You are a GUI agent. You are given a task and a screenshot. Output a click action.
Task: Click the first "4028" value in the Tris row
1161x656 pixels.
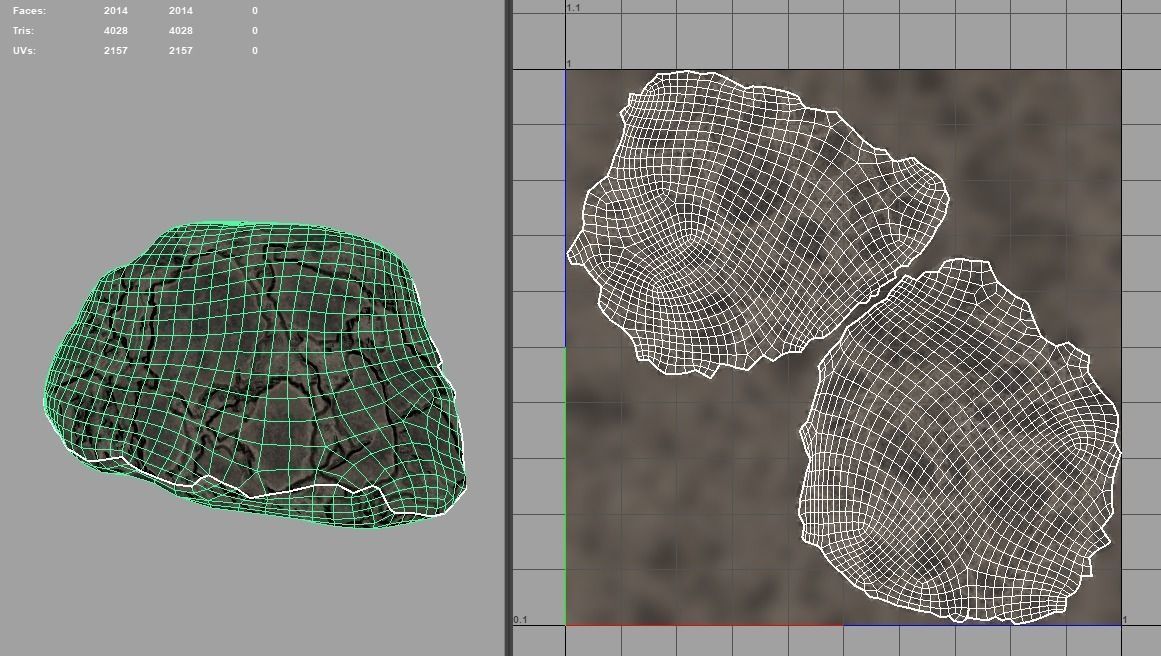tap(116, 30)
